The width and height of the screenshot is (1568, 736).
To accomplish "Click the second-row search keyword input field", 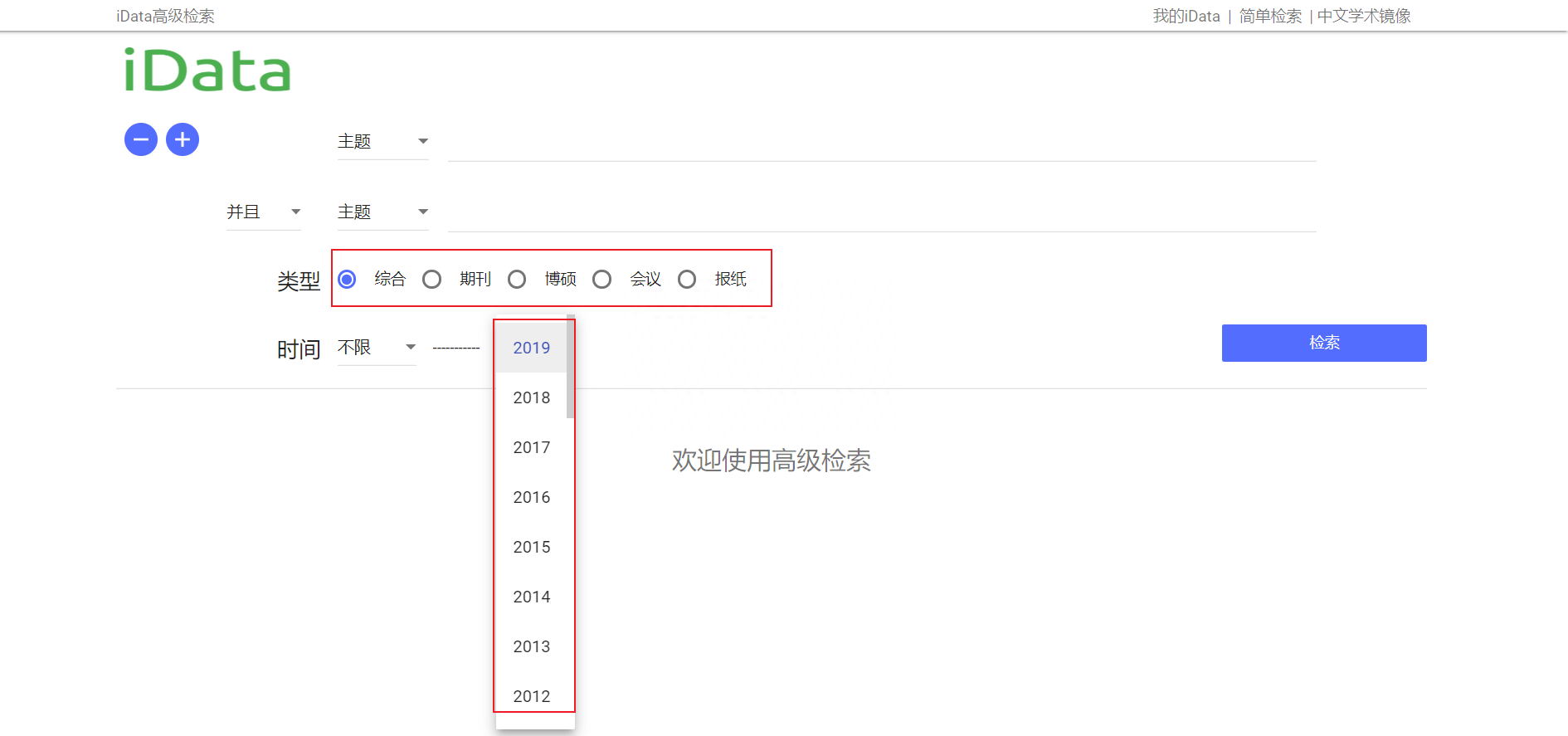I will pyautogui.click(x=882, y=214).
